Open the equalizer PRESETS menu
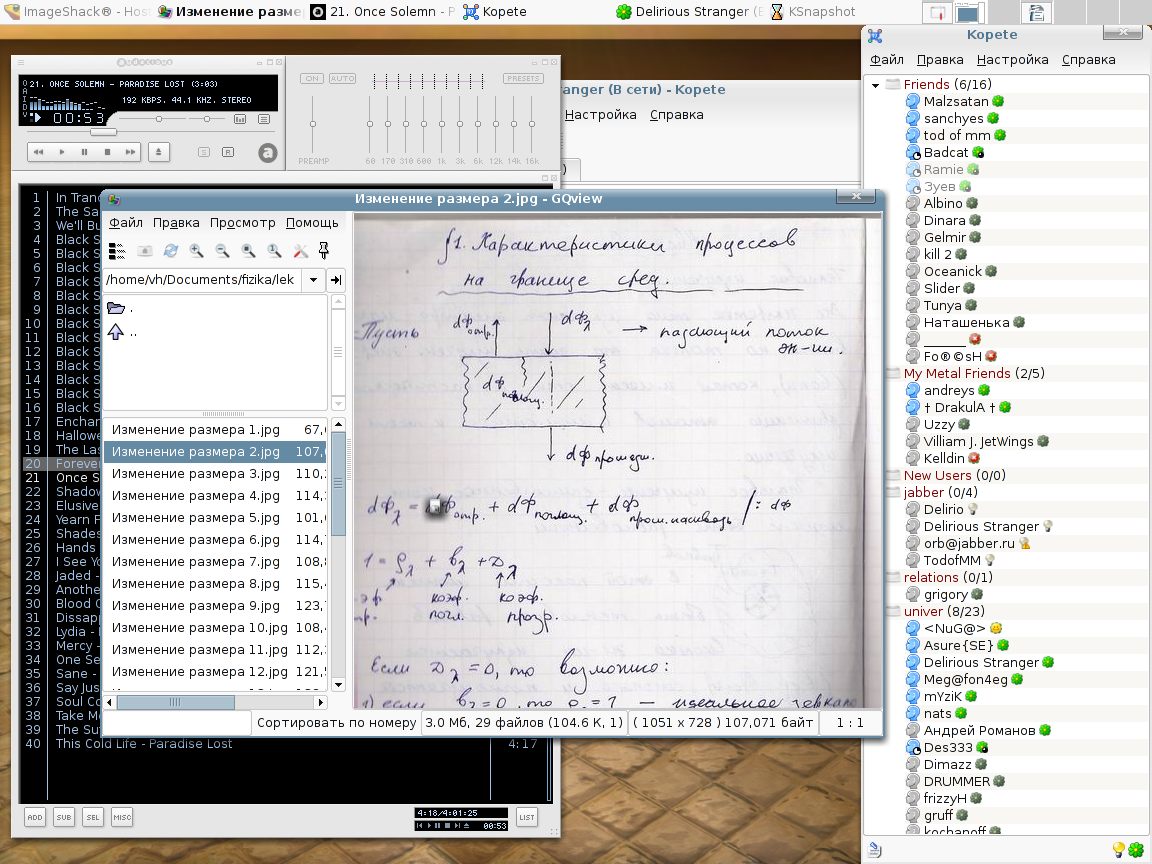The image size is (1152, 864). [523, 79]
